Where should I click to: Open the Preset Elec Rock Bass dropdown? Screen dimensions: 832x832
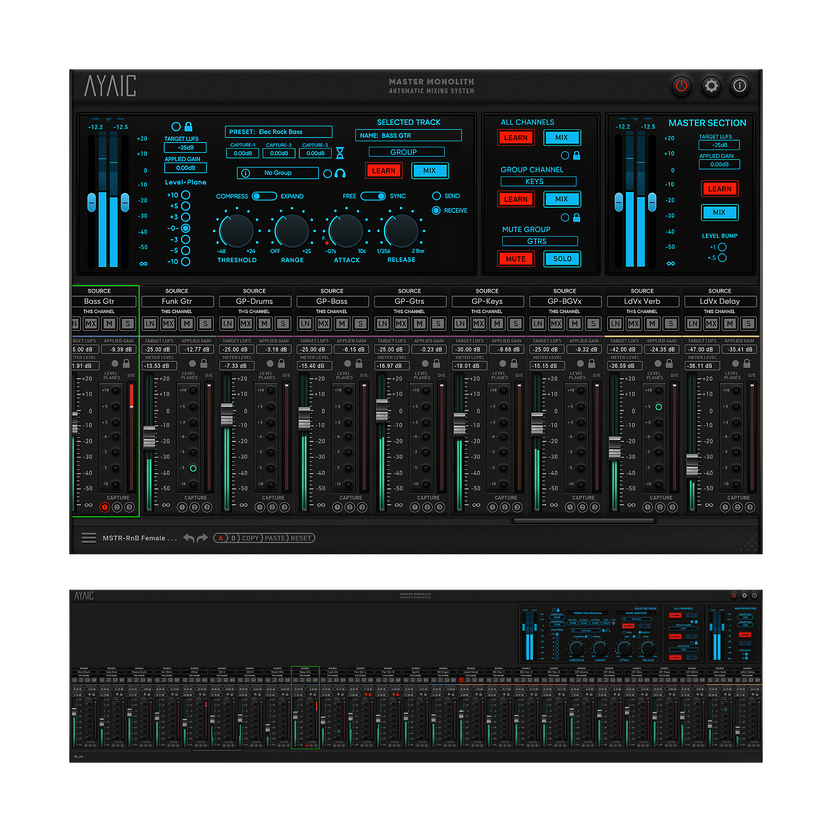point(279,132)
